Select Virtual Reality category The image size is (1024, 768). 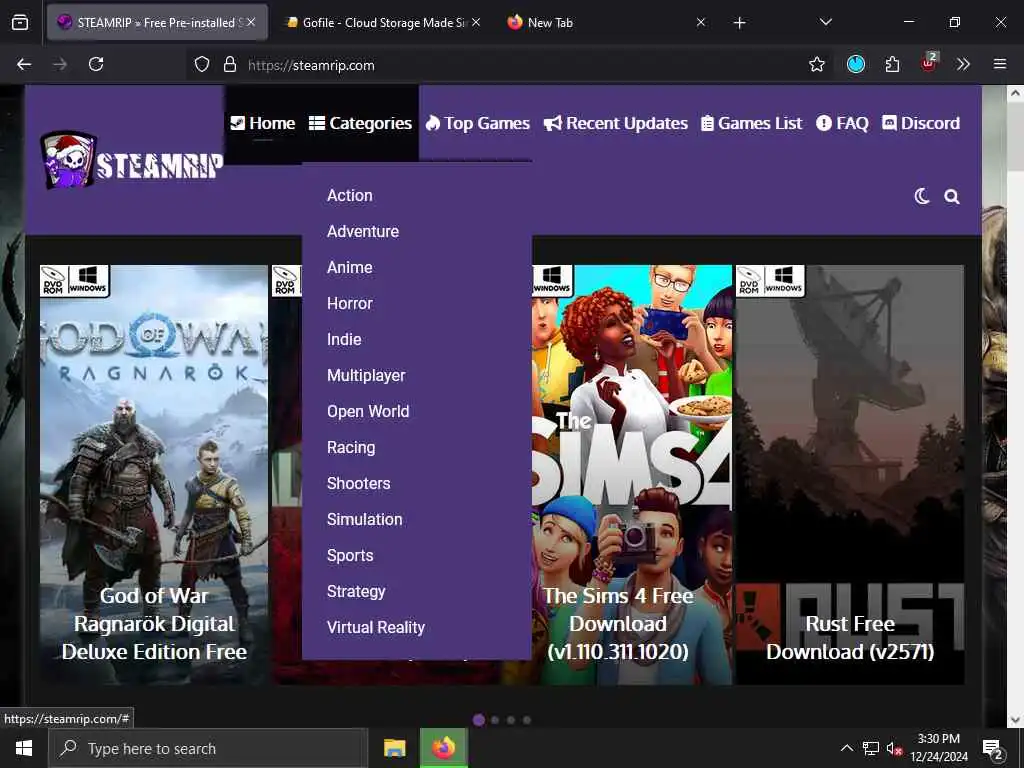click(x=376, y=627)
